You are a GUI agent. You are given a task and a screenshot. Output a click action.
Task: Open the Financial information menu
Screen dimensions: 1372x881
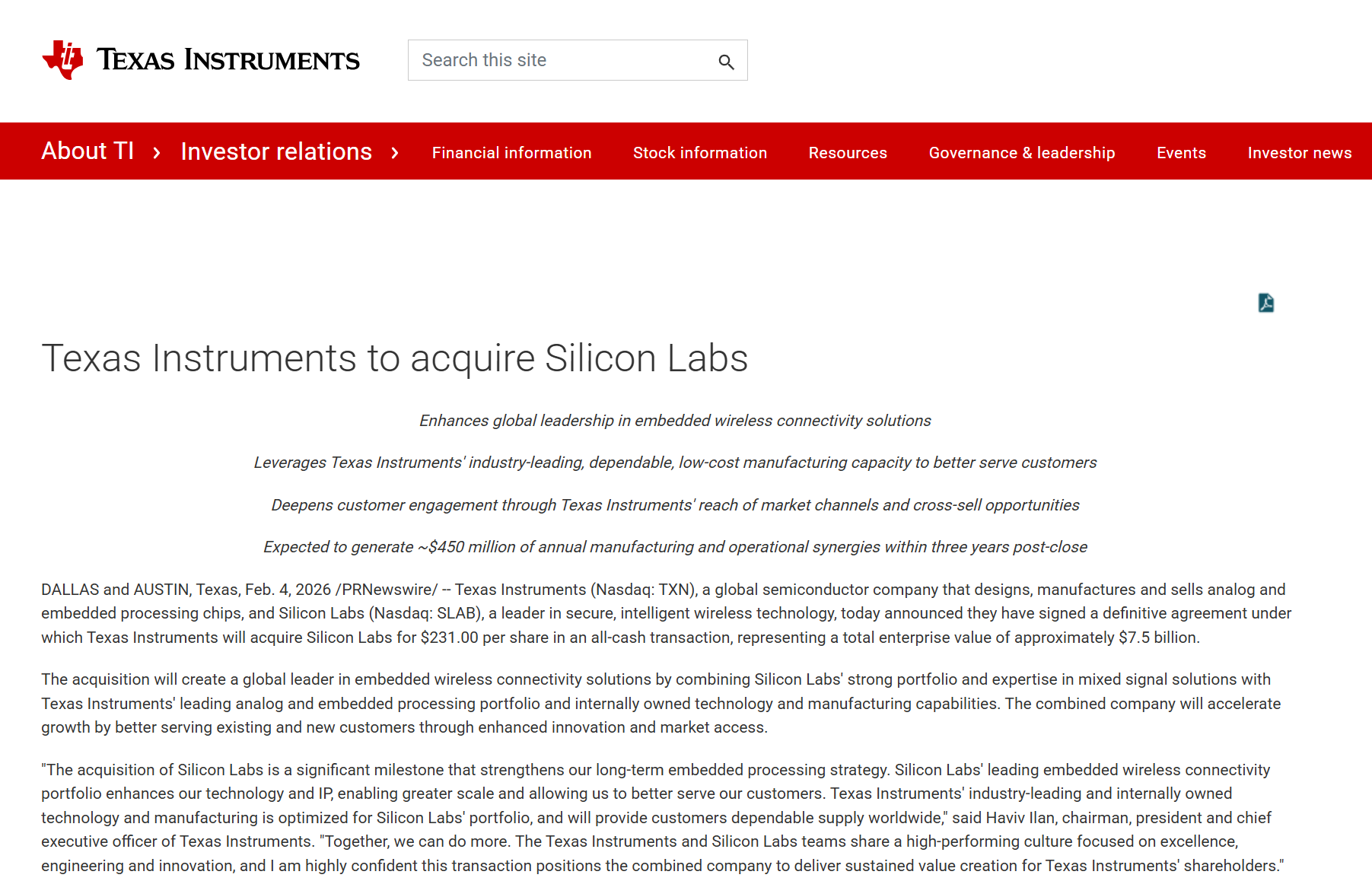(511, 153)
